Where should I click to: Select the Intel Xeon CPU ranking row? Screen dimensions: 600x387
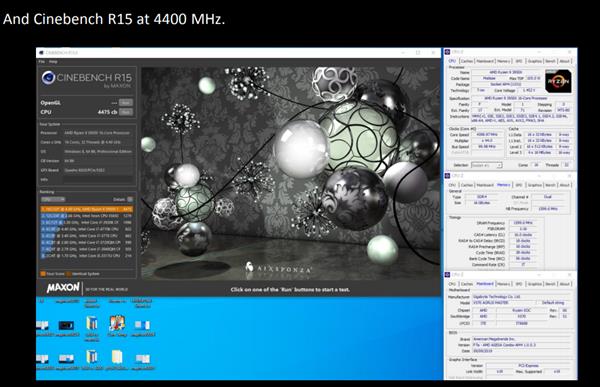tap(87, 216)
